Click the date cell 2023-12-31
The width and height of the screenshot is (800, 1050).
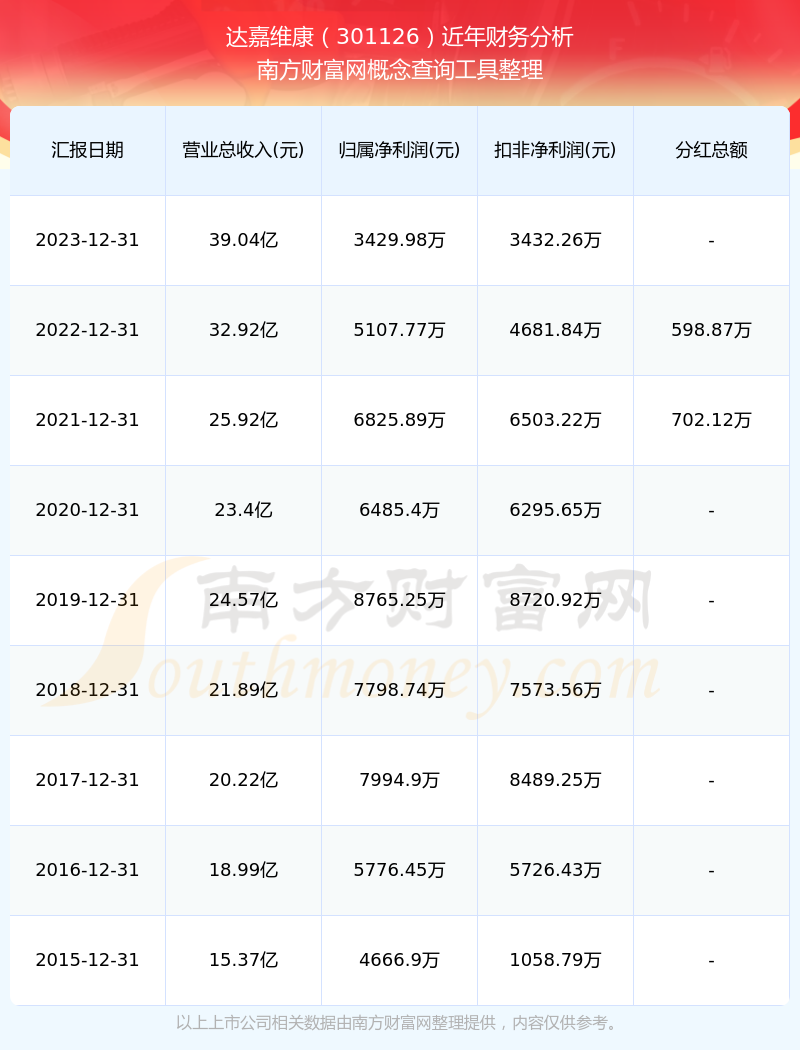[x=88, y=240]
